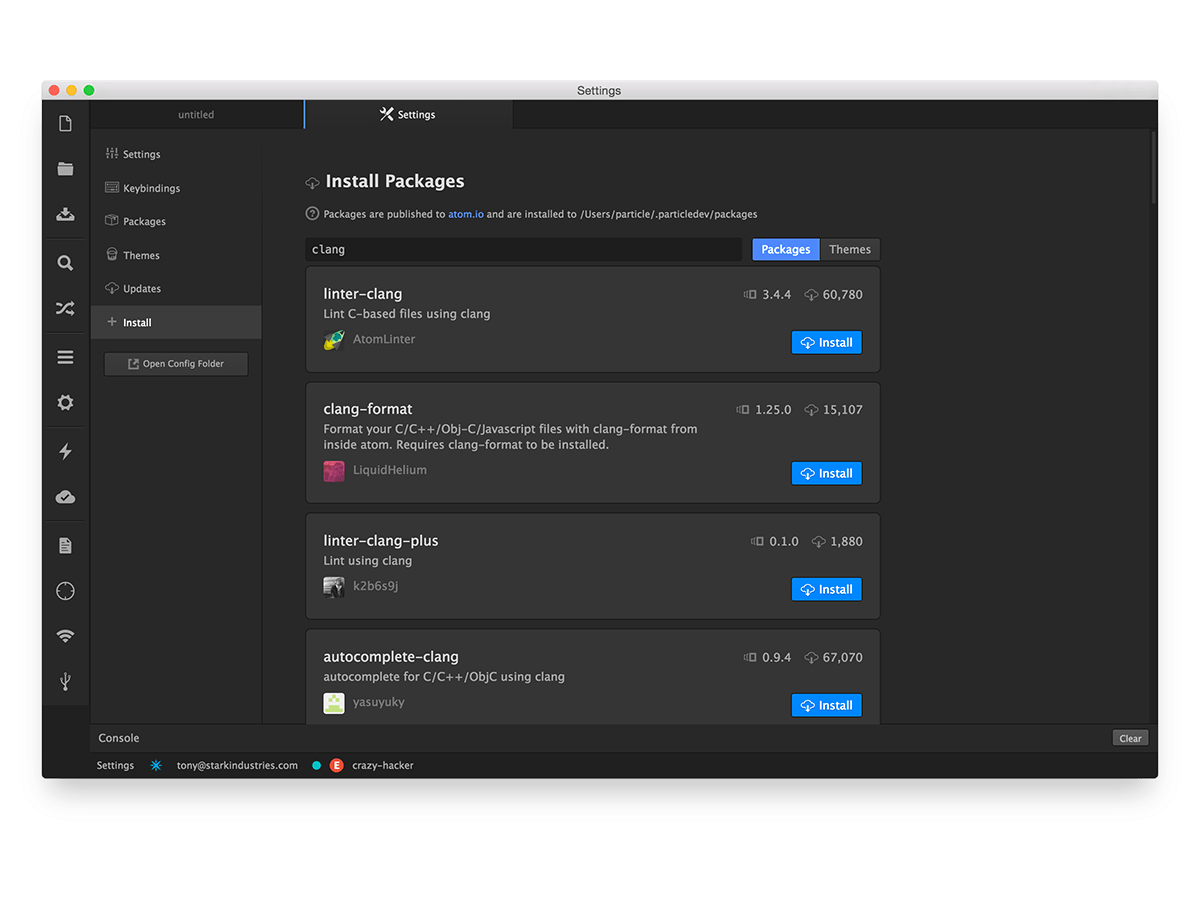This screenshot has height=900, width=1200.
Task: Switch search filter to Themes
Action: coord(849,250)
